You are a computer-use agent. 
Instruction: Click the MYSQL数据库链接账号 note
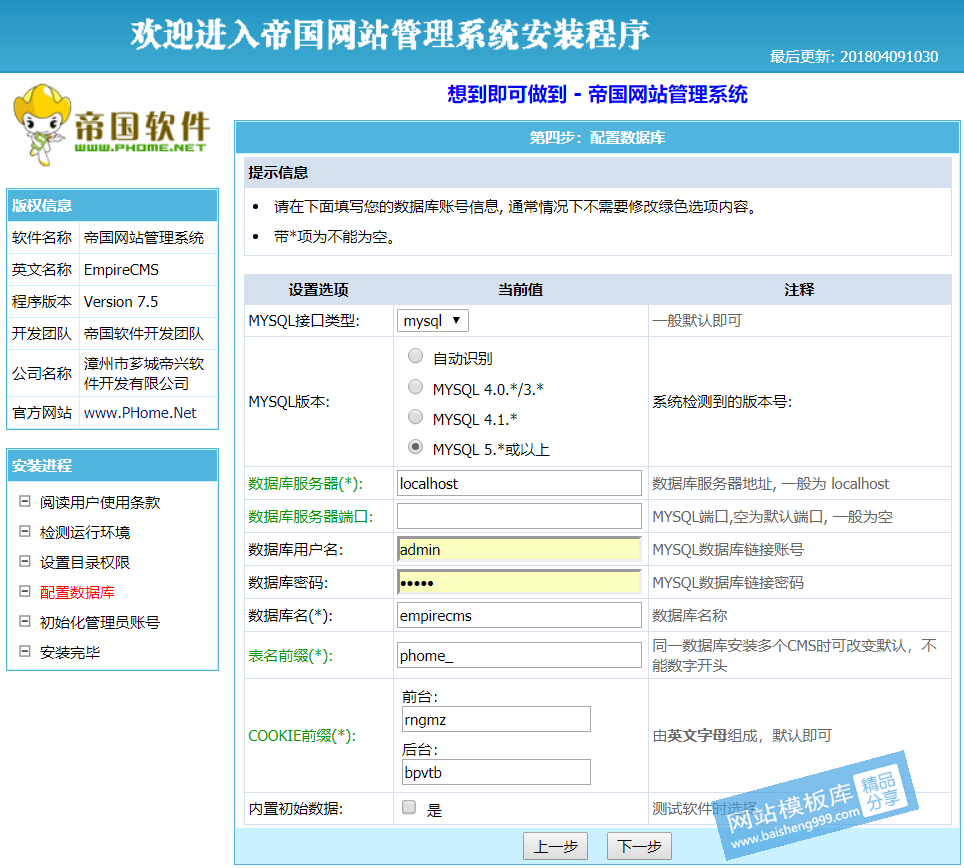[728, 550]
